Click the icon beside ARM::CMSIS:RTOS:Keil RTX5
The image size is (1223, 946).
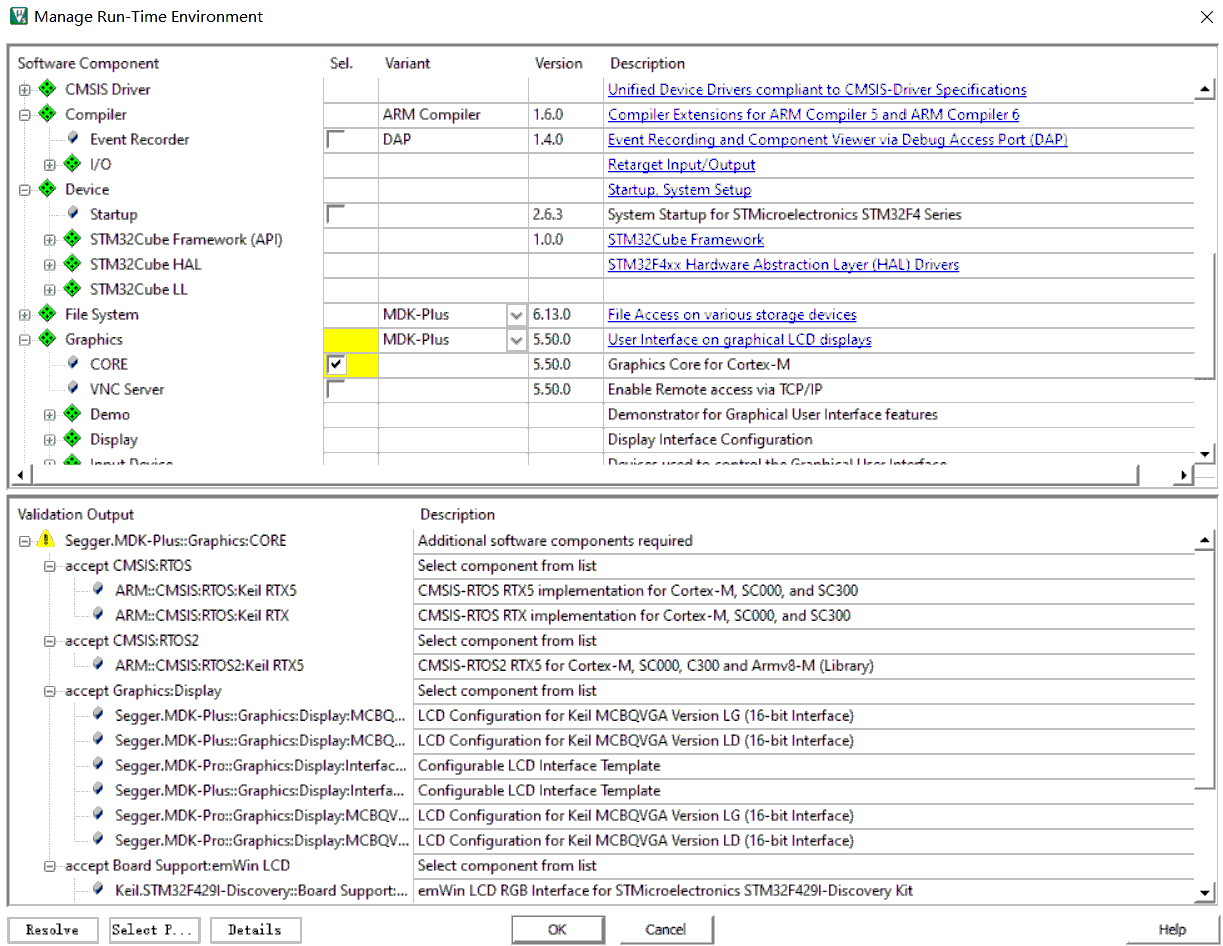(x=98, y=590)
